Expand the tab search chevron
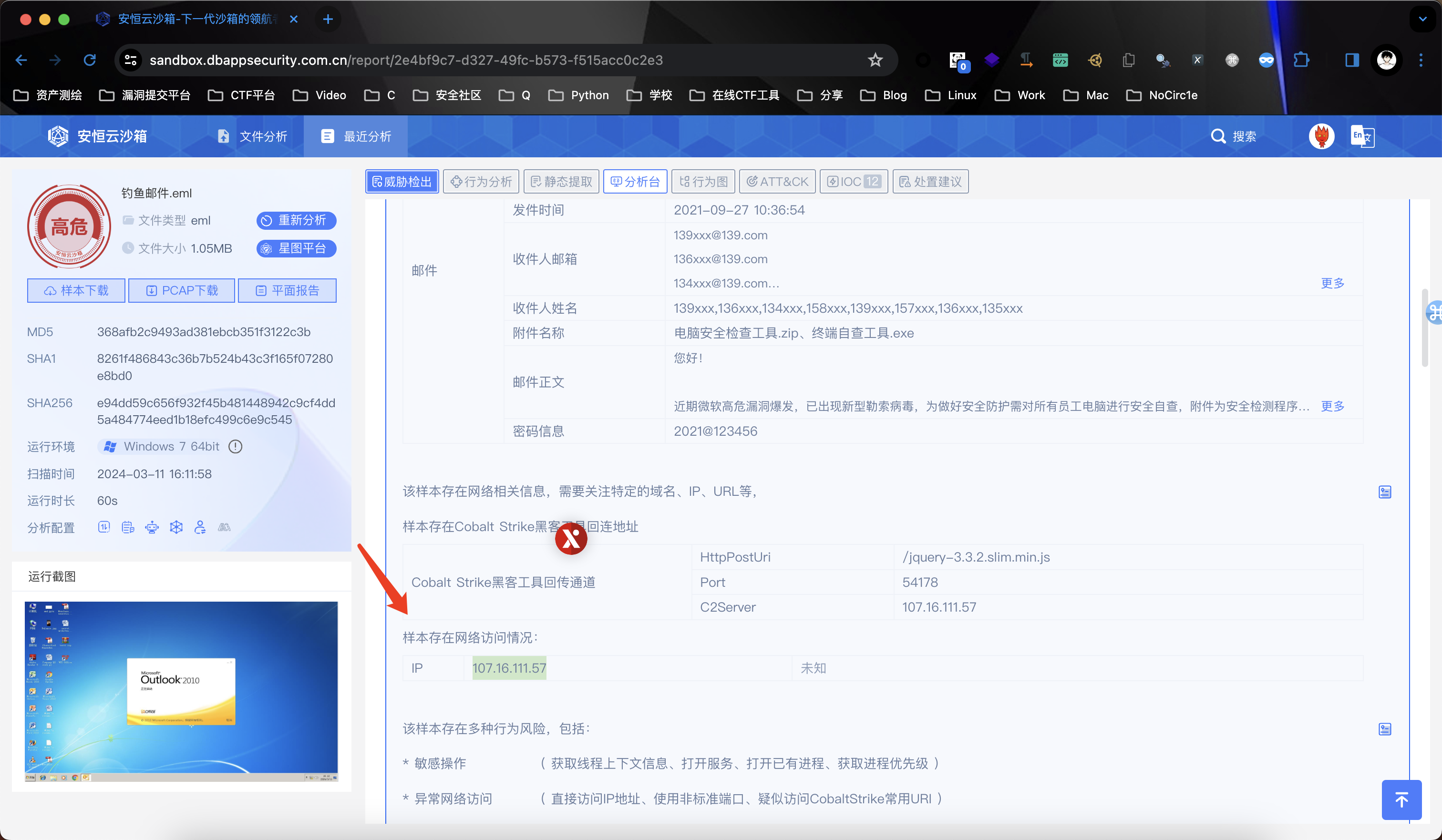The height and width of the screenshot is (840, 1442). [1422, 20]
